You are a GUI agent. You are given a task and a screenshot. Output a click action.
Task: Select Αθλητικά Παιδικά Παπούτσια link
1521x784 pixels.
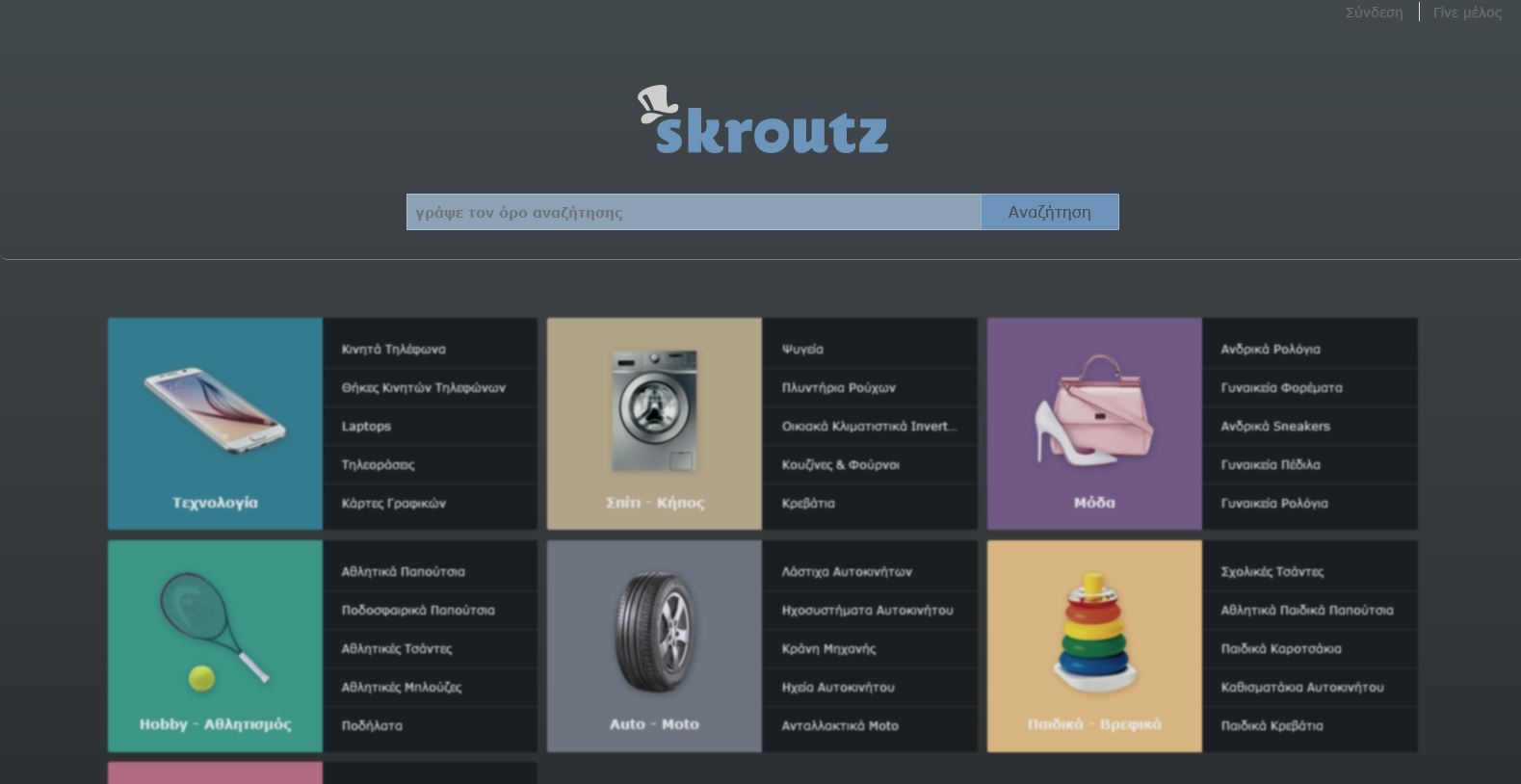(1307, 610)
